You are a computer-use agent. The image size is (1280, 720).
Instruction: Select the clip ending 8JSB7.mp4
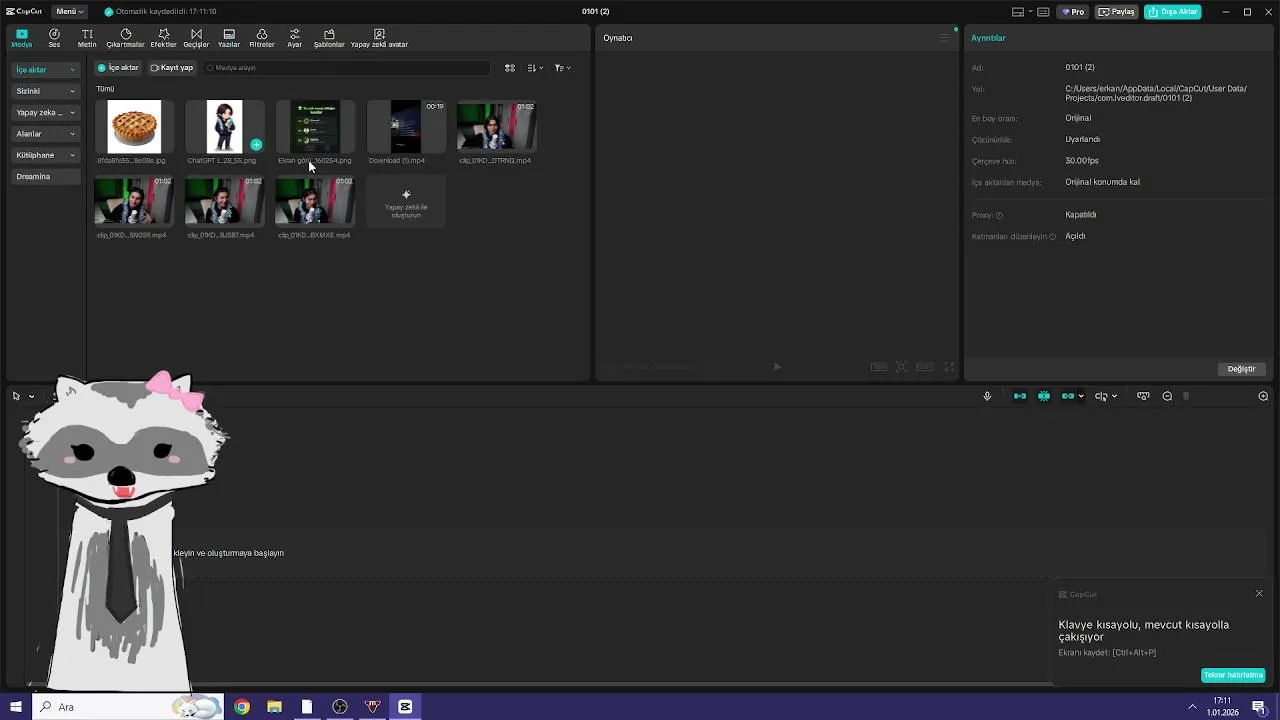(224, 201)
